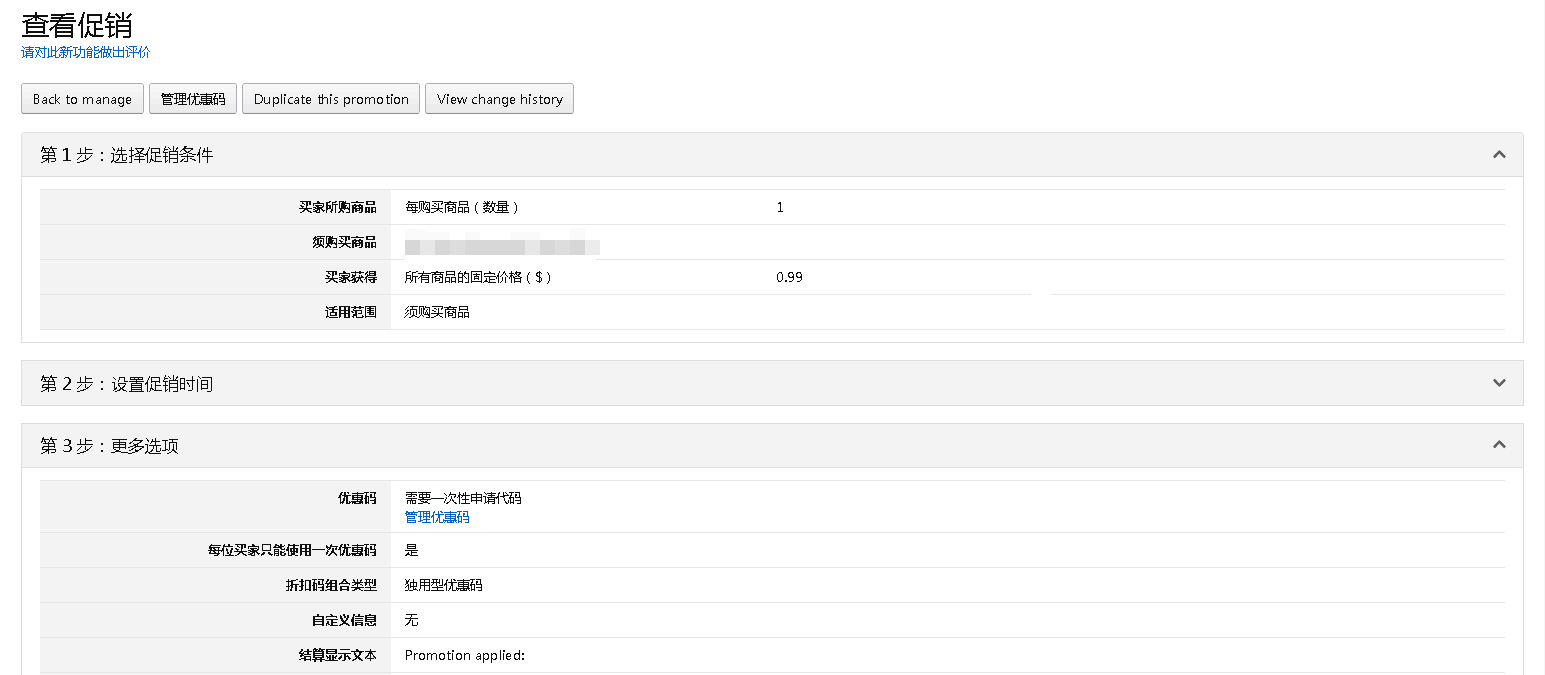Screen dimensions: 1545x675
Task: Click 独用型优惠码 value
Action: (x=444, y=585)
